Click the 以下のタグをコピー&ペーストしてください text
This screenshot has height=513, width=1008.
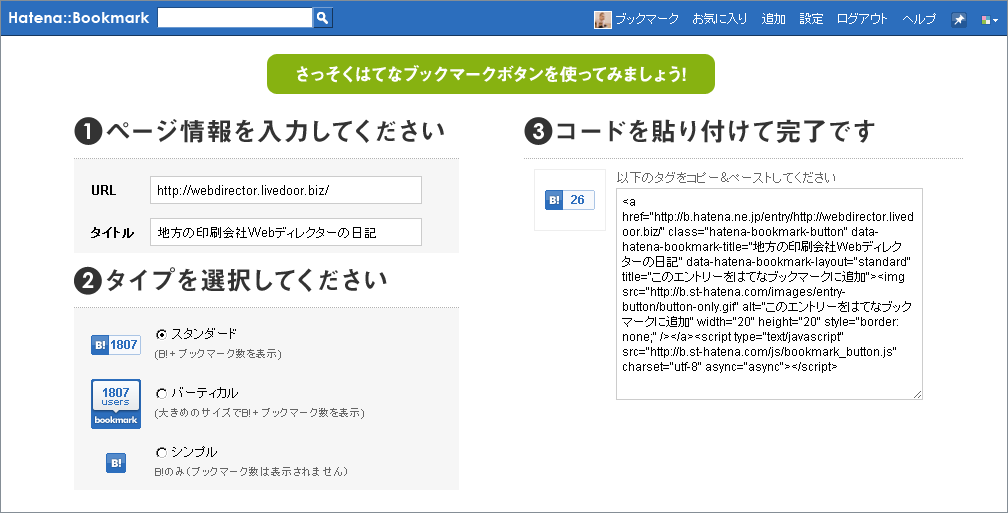click(x=726, y=177)
